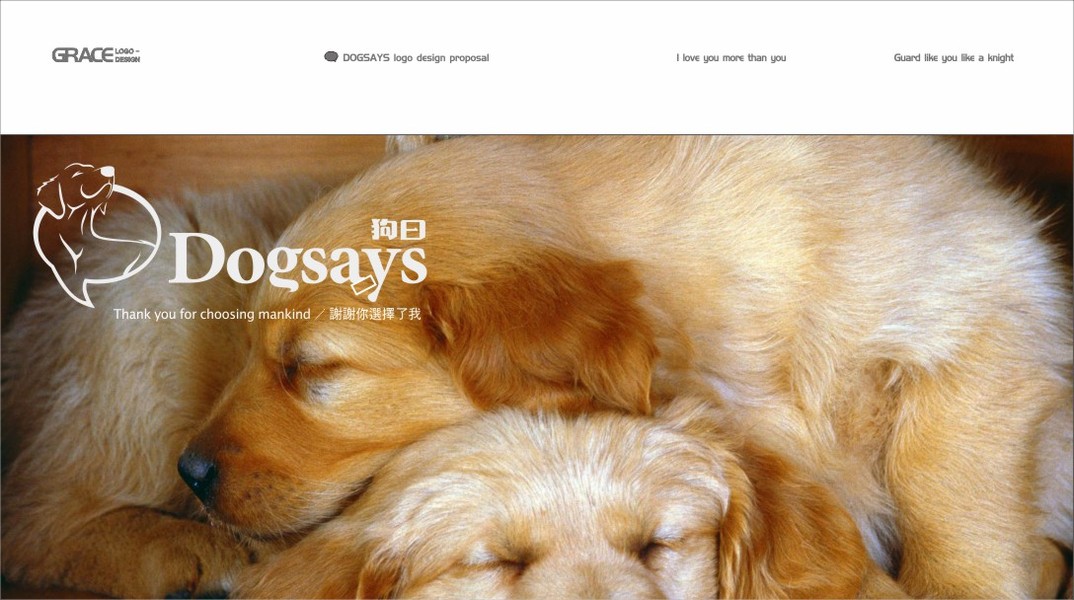Select the I love you more than you text
This screenshot has width=1074, height=600.
coord(731,58)
